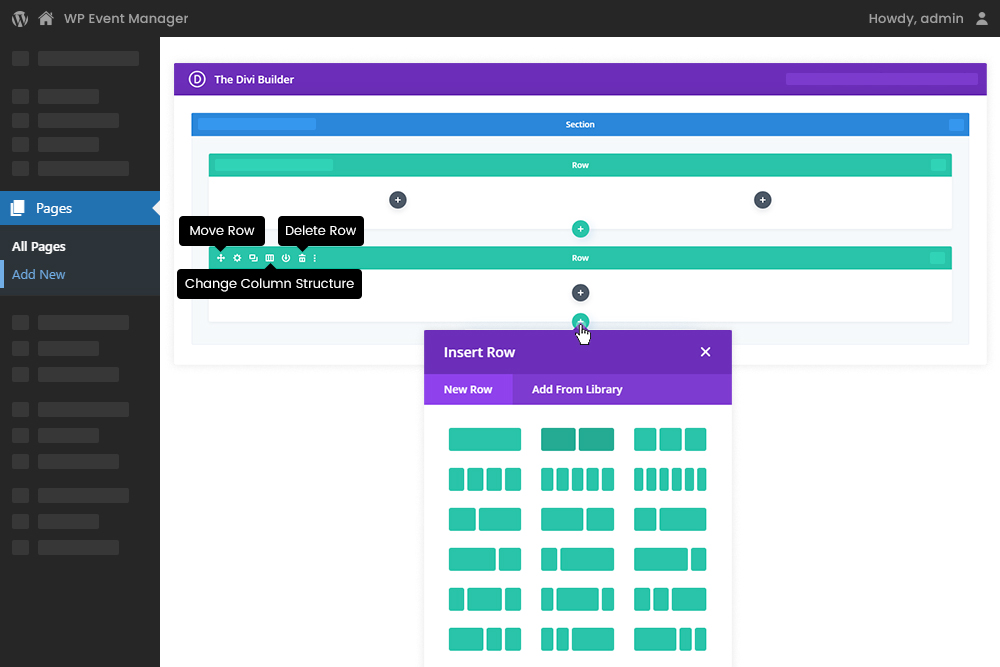Open the WordPress logo menu
Screen dimensions: 1000x667
18,17
